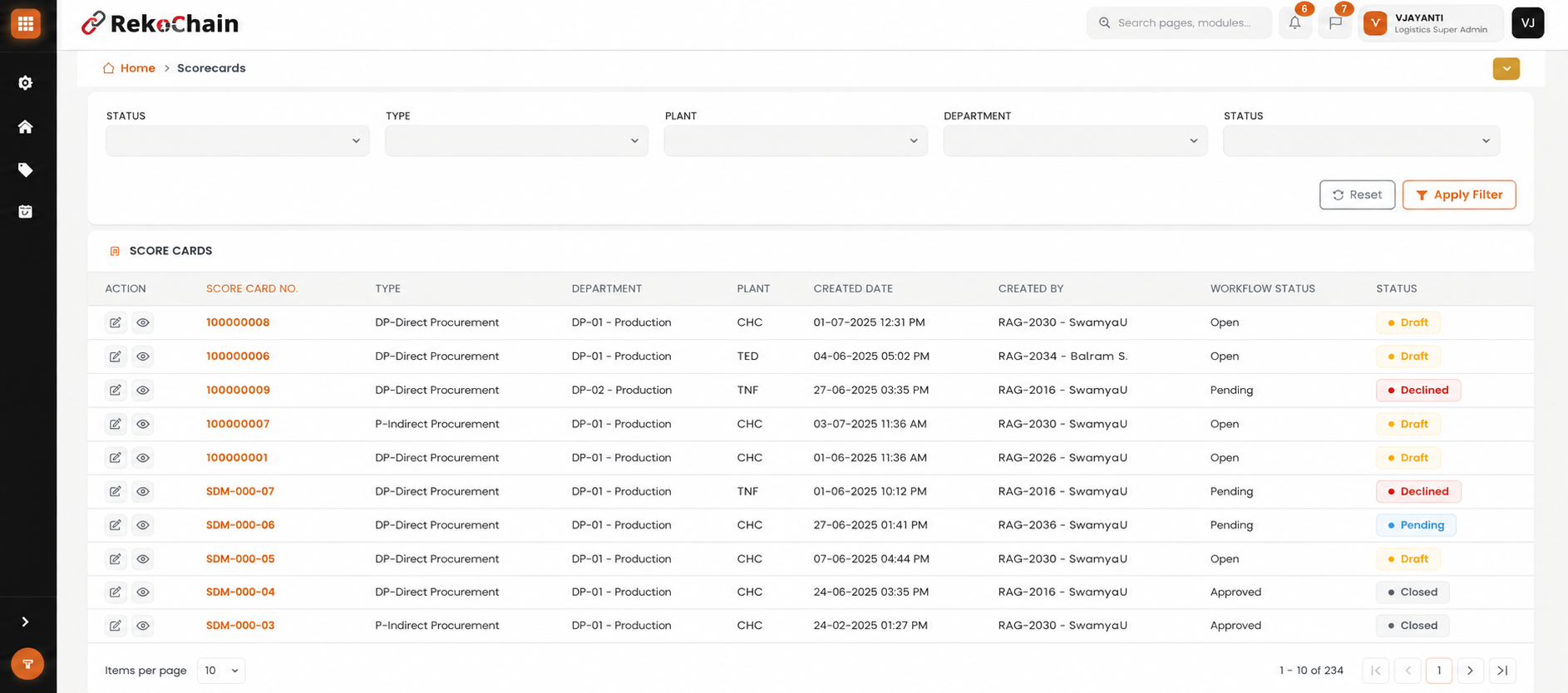1568x693 pixels.
Task: View score card SDM-000-06 with eye icon
Action: 143,525
